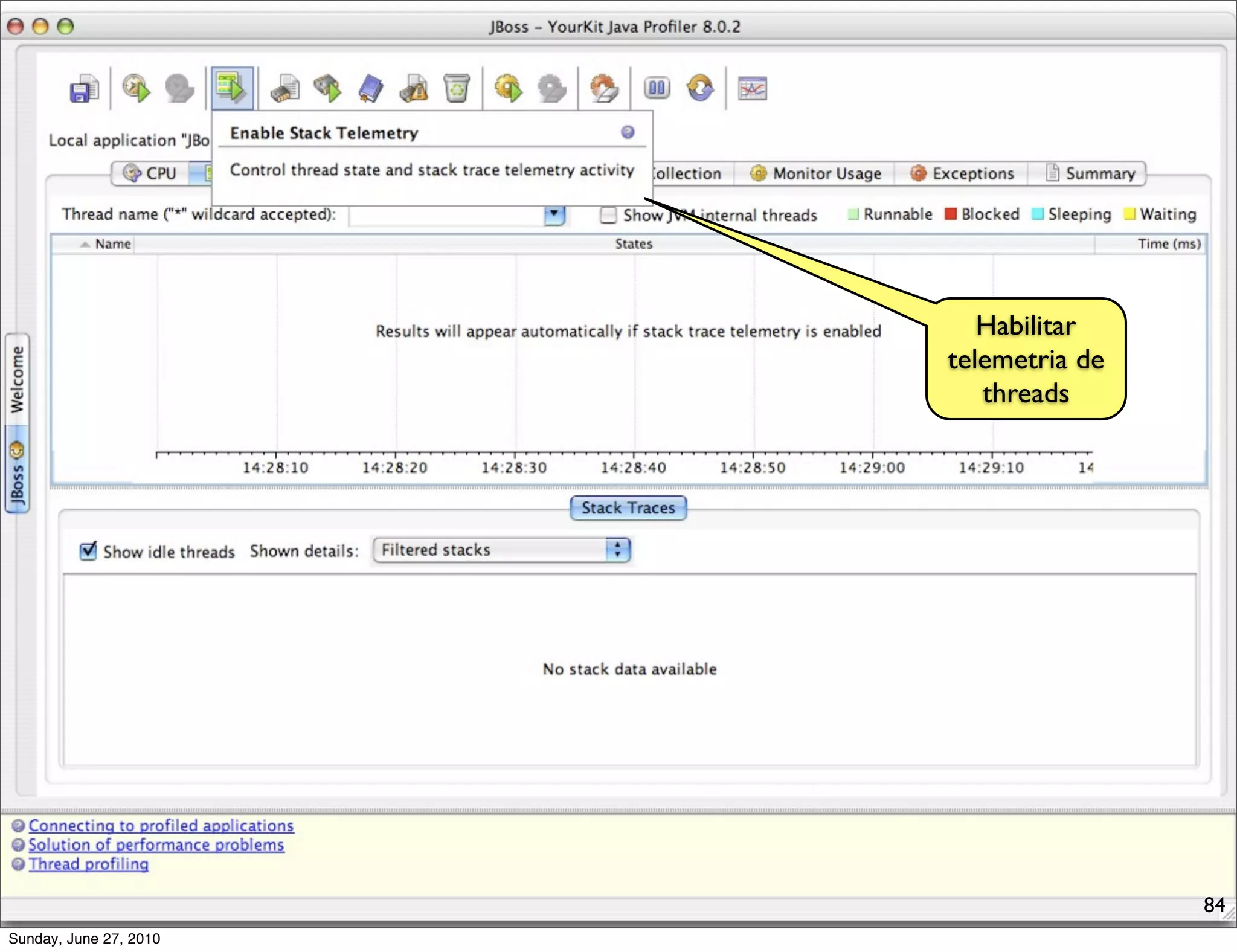Start CPU profiling with clock-play icon
This screenshot has width=1237, height=952.
[x=136, y=89]
